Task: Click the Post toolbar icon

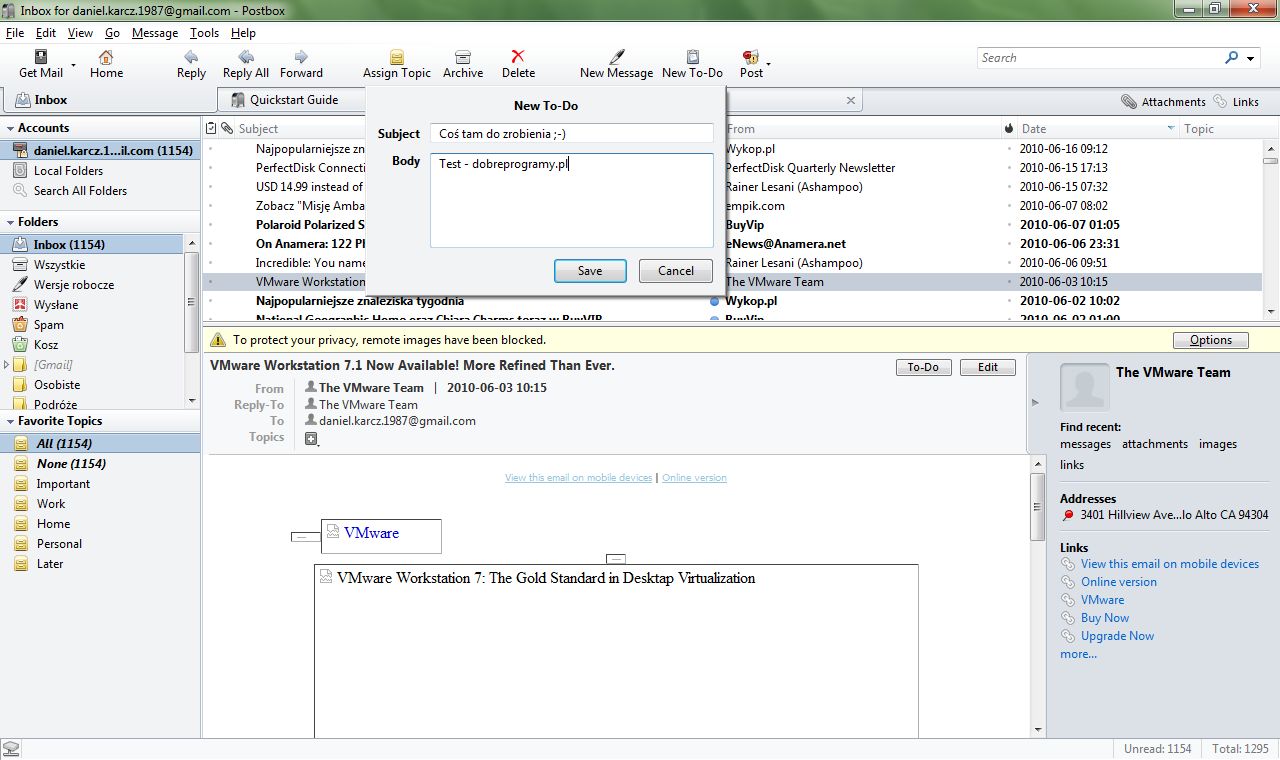Action: pos(750,57)
